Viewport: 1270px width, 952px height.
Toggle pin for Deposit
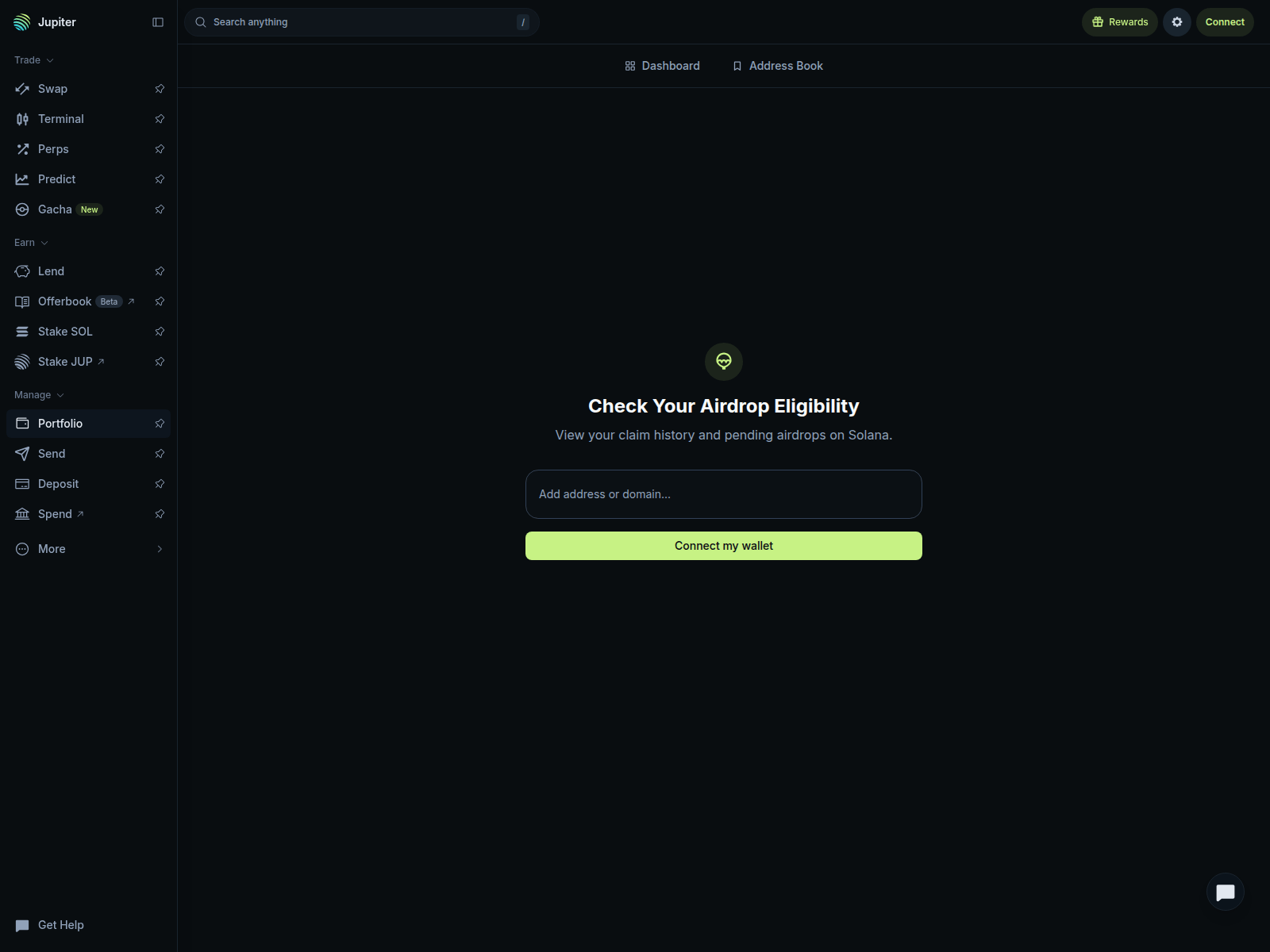click(160, 484)
